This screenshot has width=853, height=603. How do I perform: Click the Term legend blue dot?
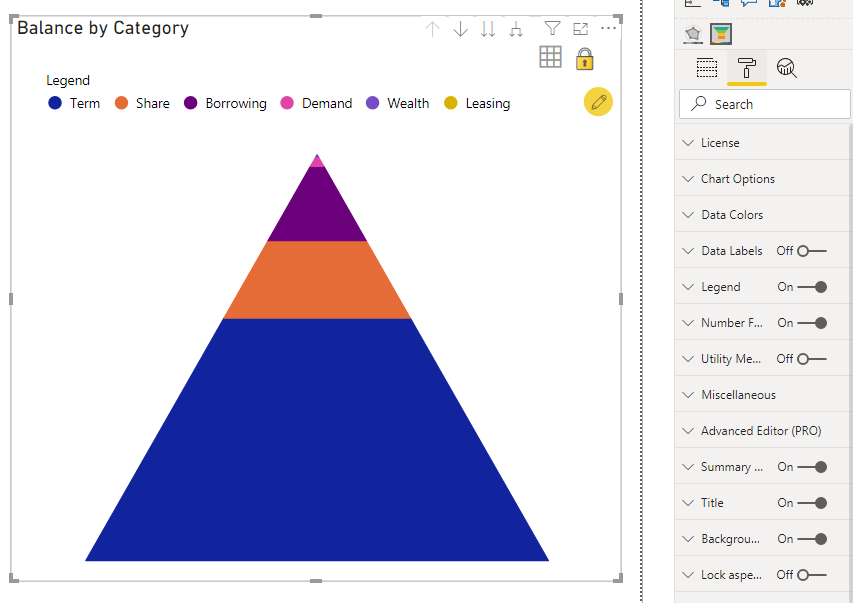(x=55, y=103)
